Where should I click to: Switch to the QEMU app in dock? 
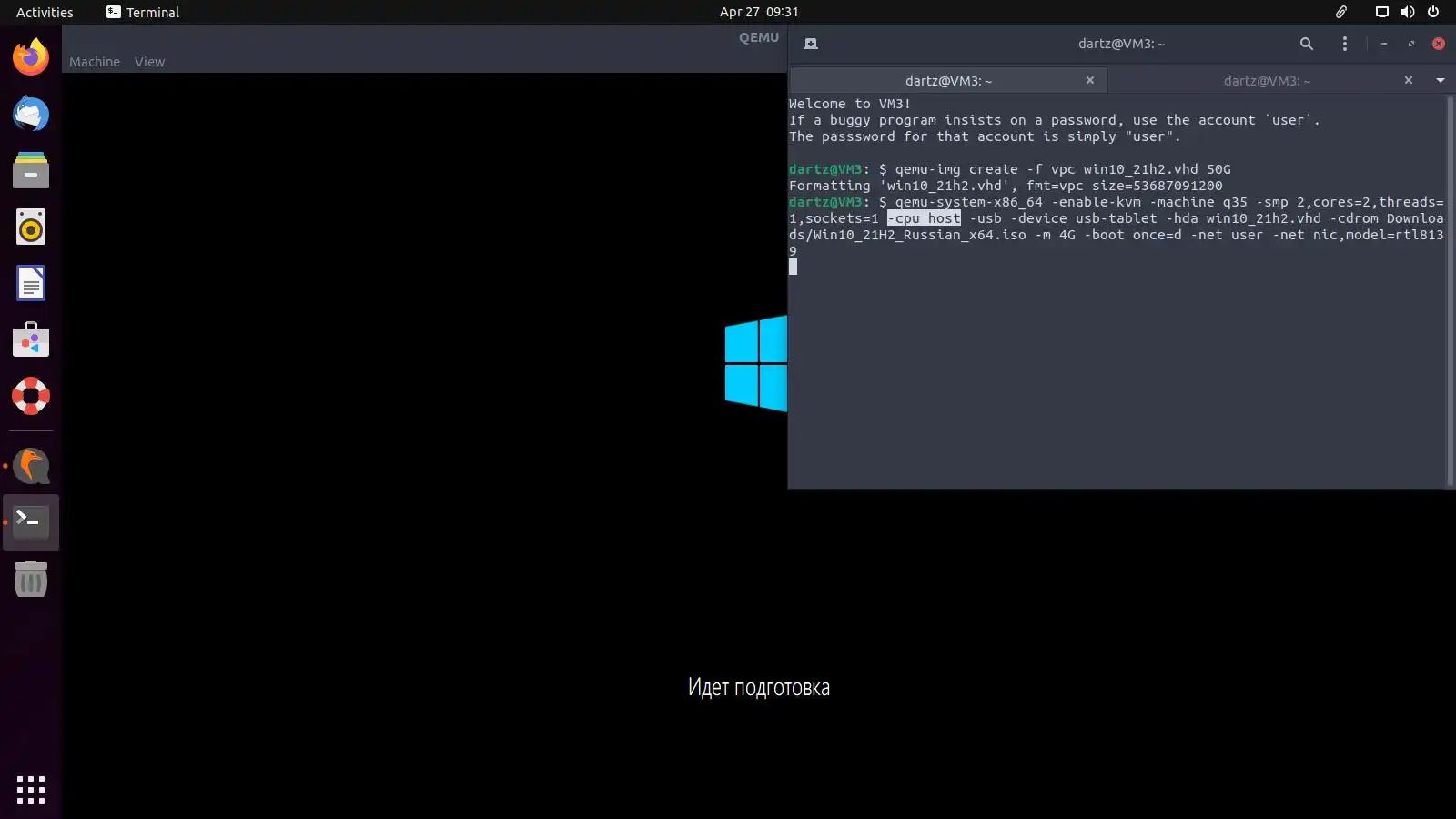tap(31, 466)
